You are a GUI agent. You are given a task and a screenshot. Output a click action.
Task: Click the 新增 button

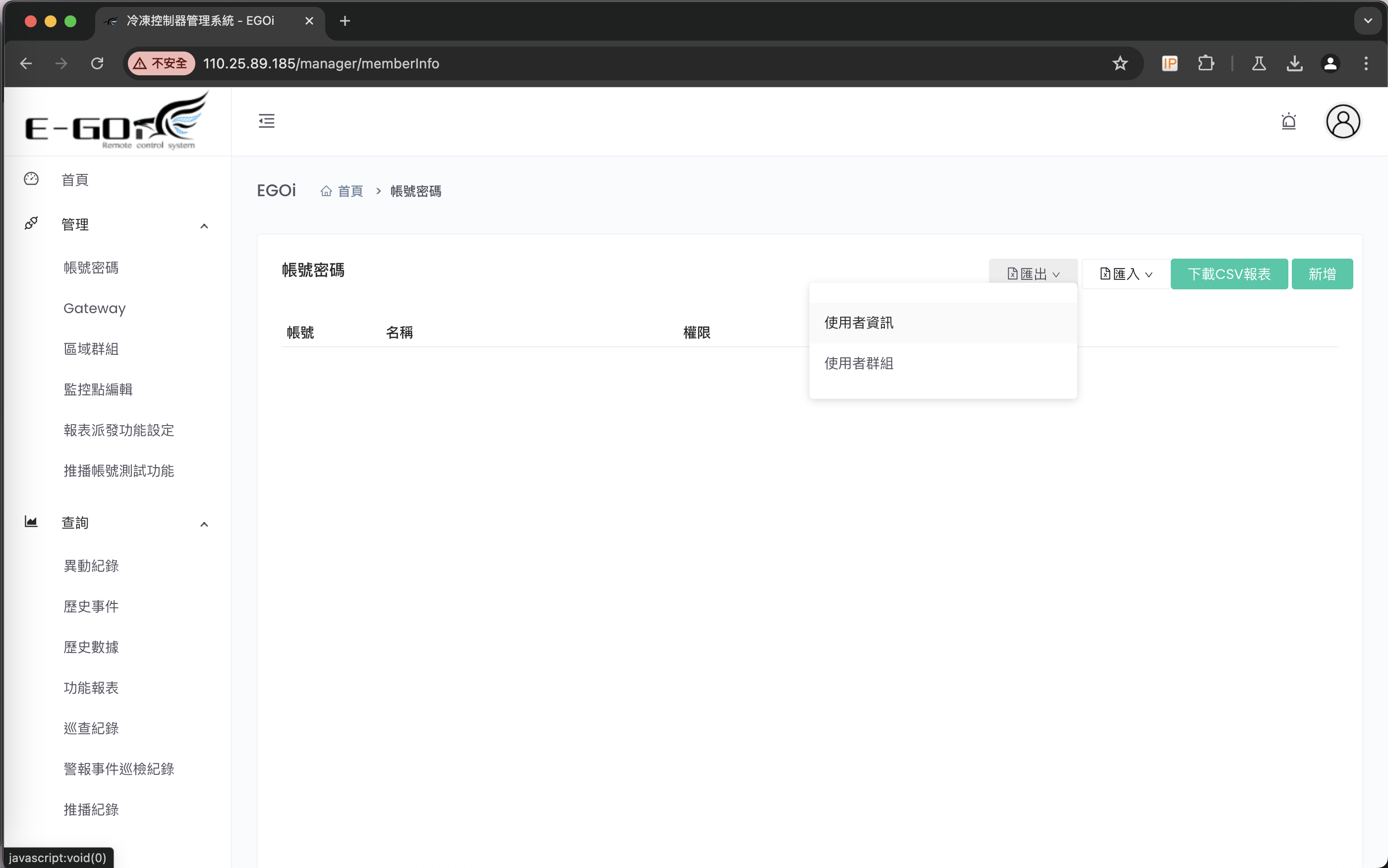(1322, 274)
